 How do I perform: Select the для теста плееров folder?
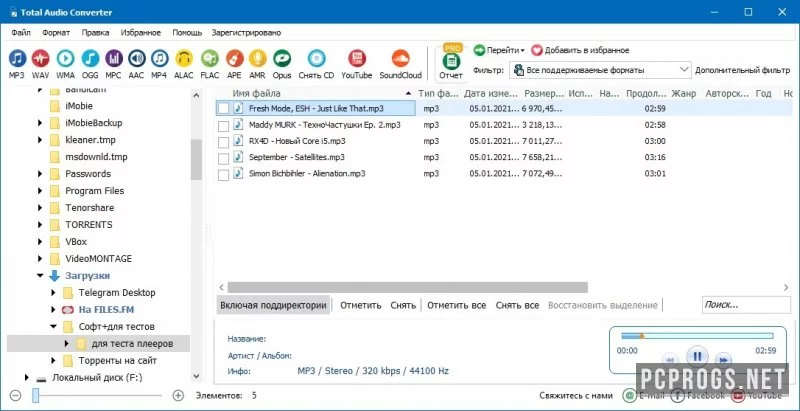pos(133,344)
